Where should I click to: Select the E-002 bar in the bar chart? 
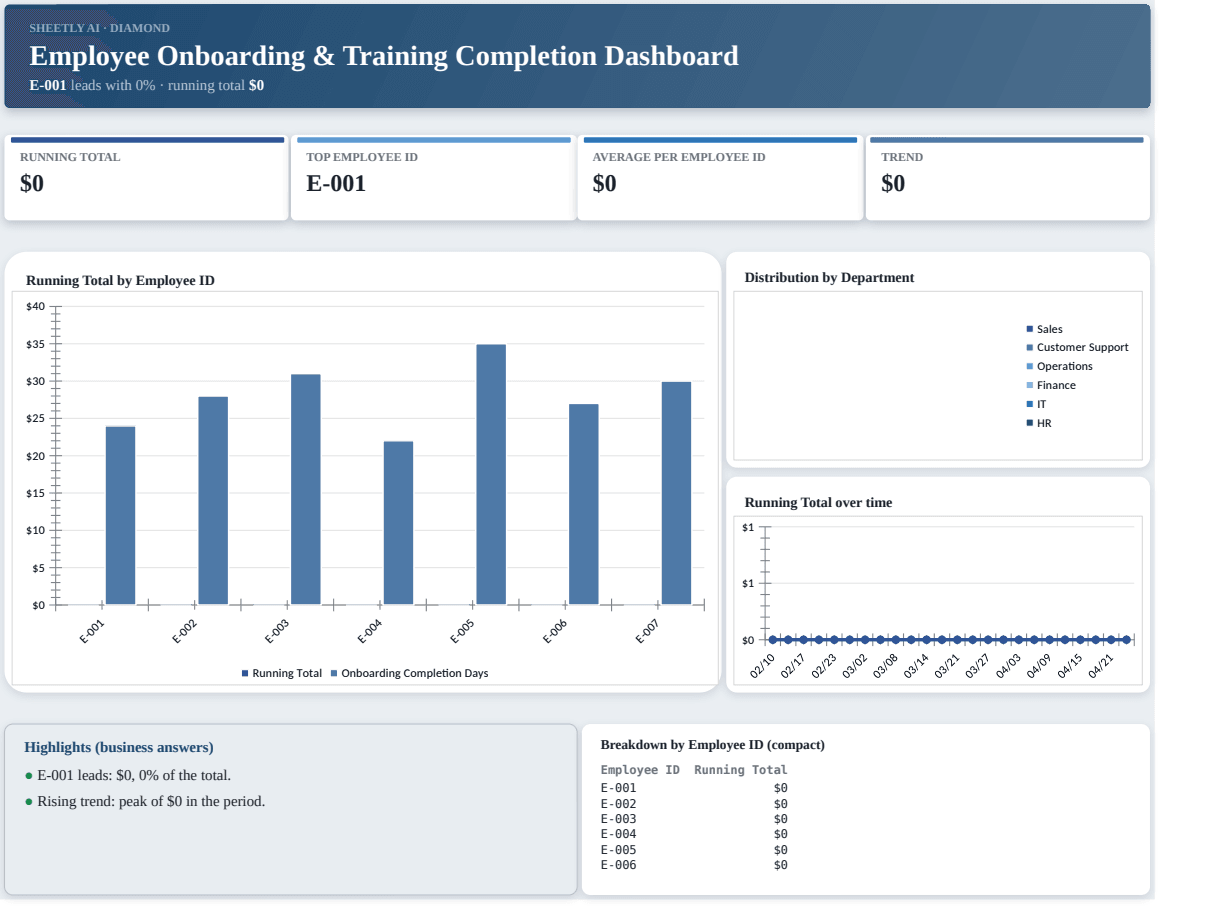click(213, 500)
